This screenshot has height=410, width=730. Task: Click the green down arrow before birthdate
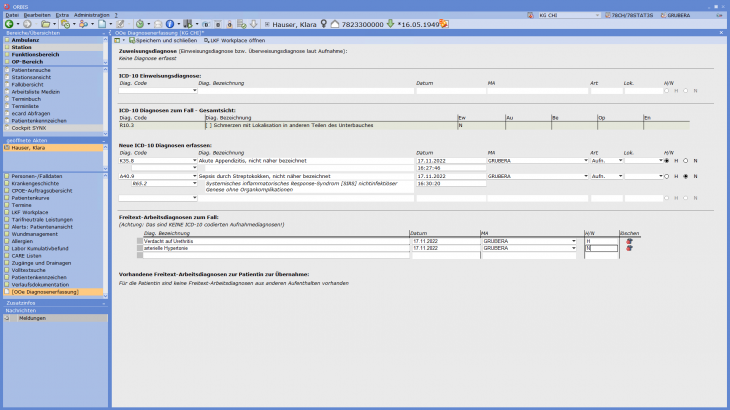coord(390,23)
